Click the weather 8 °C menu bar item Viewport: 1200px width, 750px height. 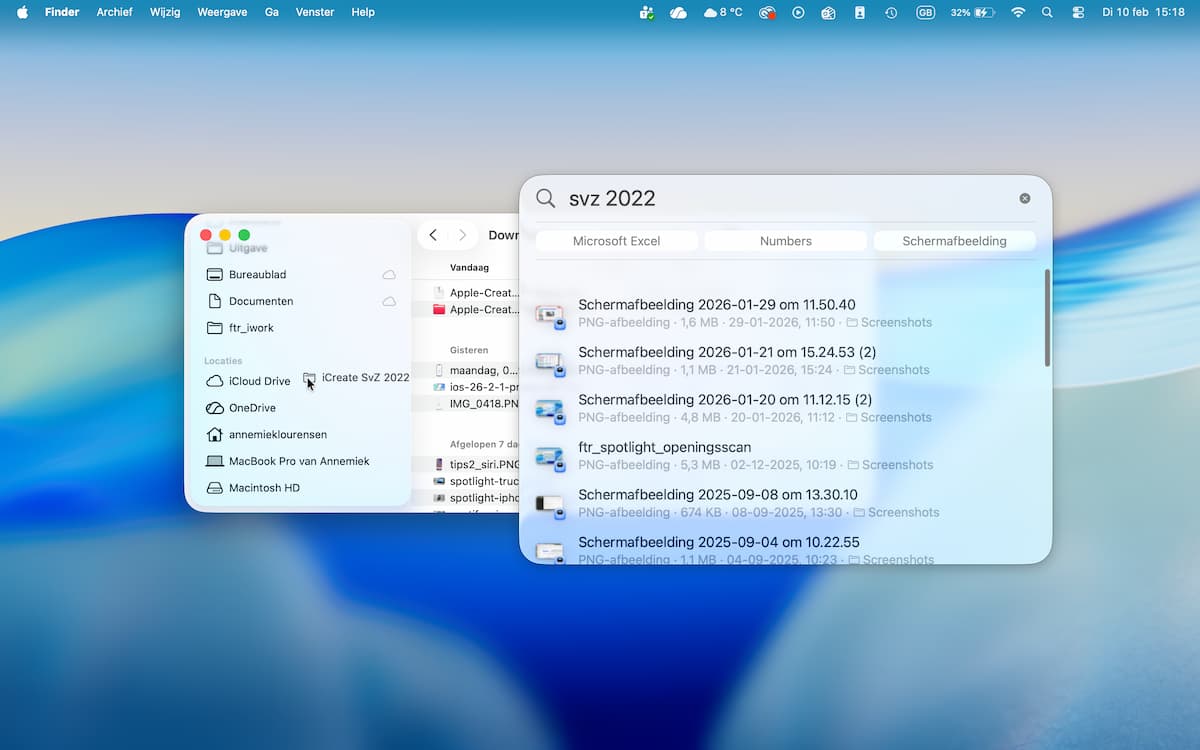tap(723, 12)
